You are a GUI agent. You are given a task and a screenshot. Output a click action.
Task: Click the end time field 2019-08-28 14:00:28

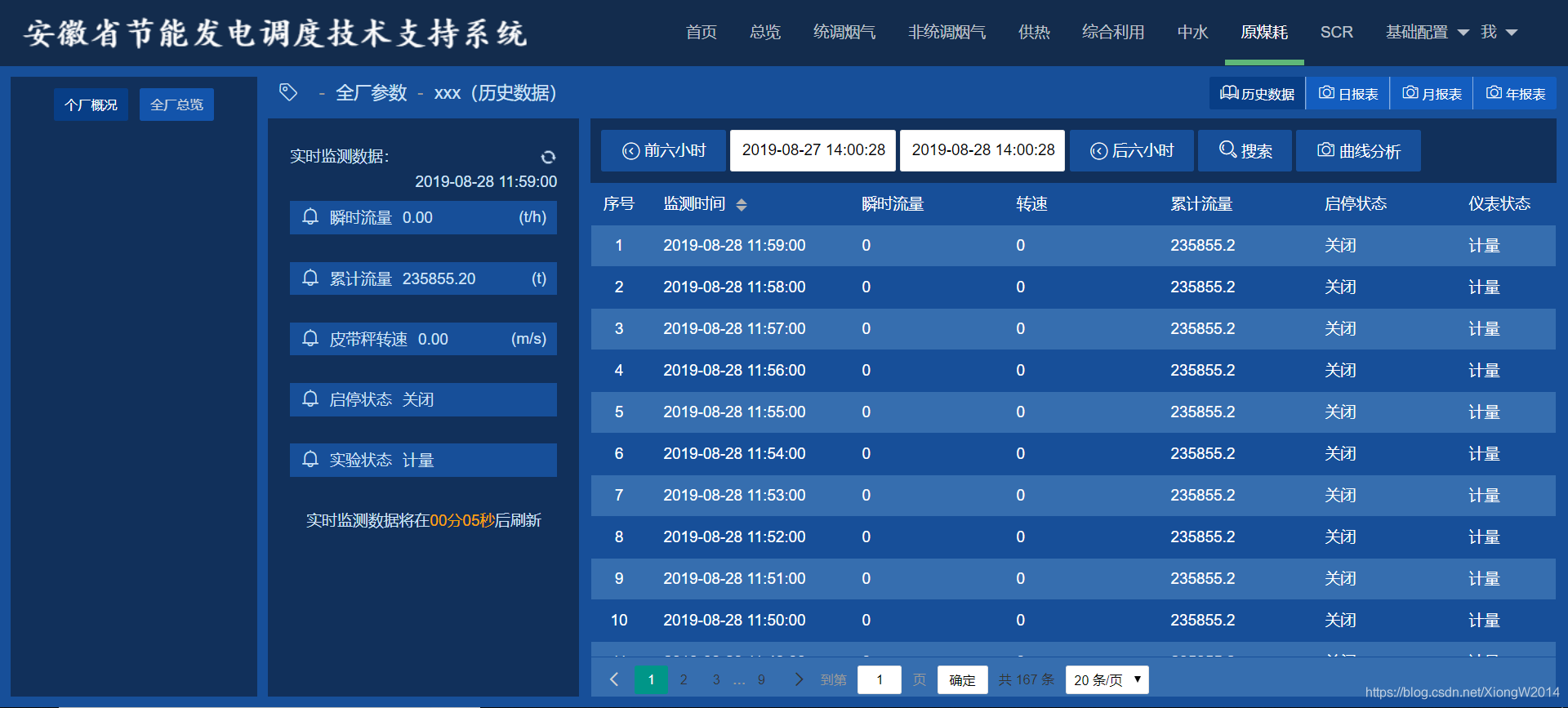(982, 150)
